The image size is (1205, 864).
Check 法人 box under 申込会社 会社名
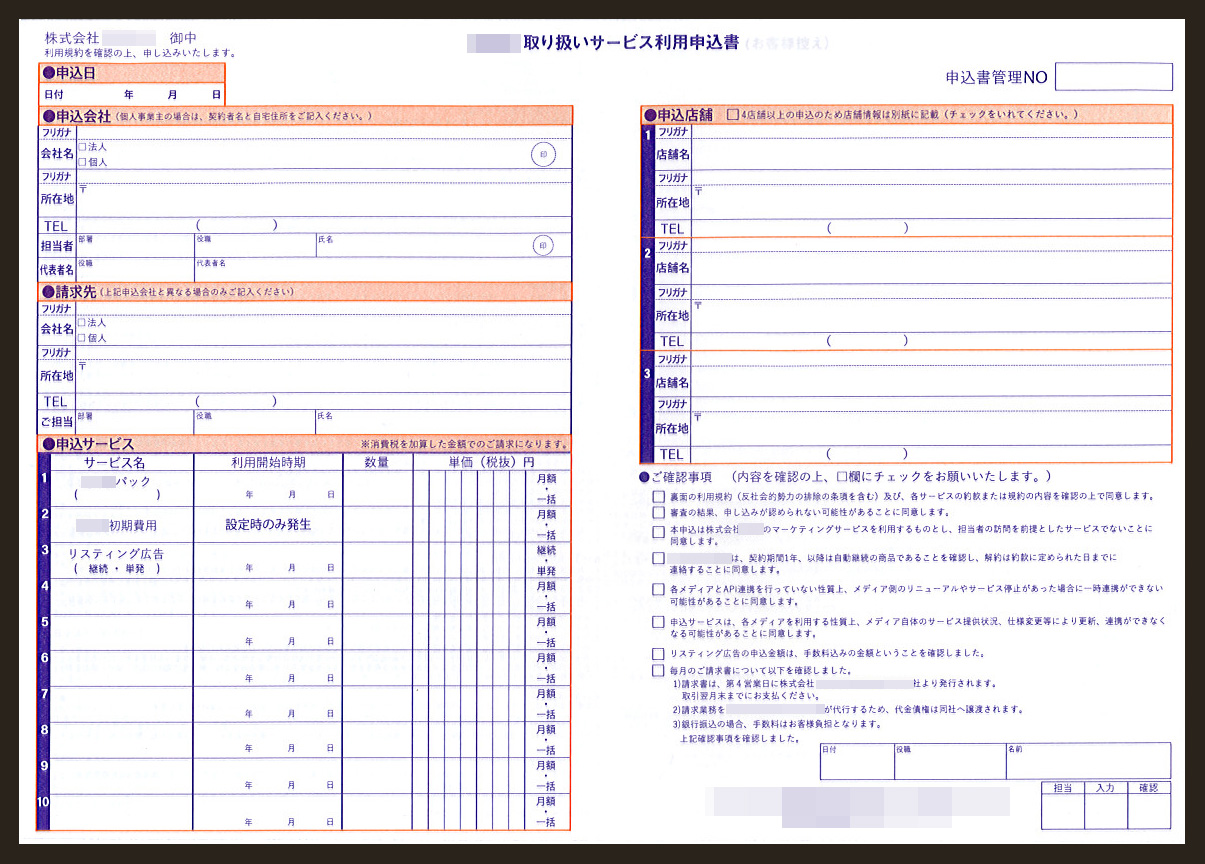point(82,147)
